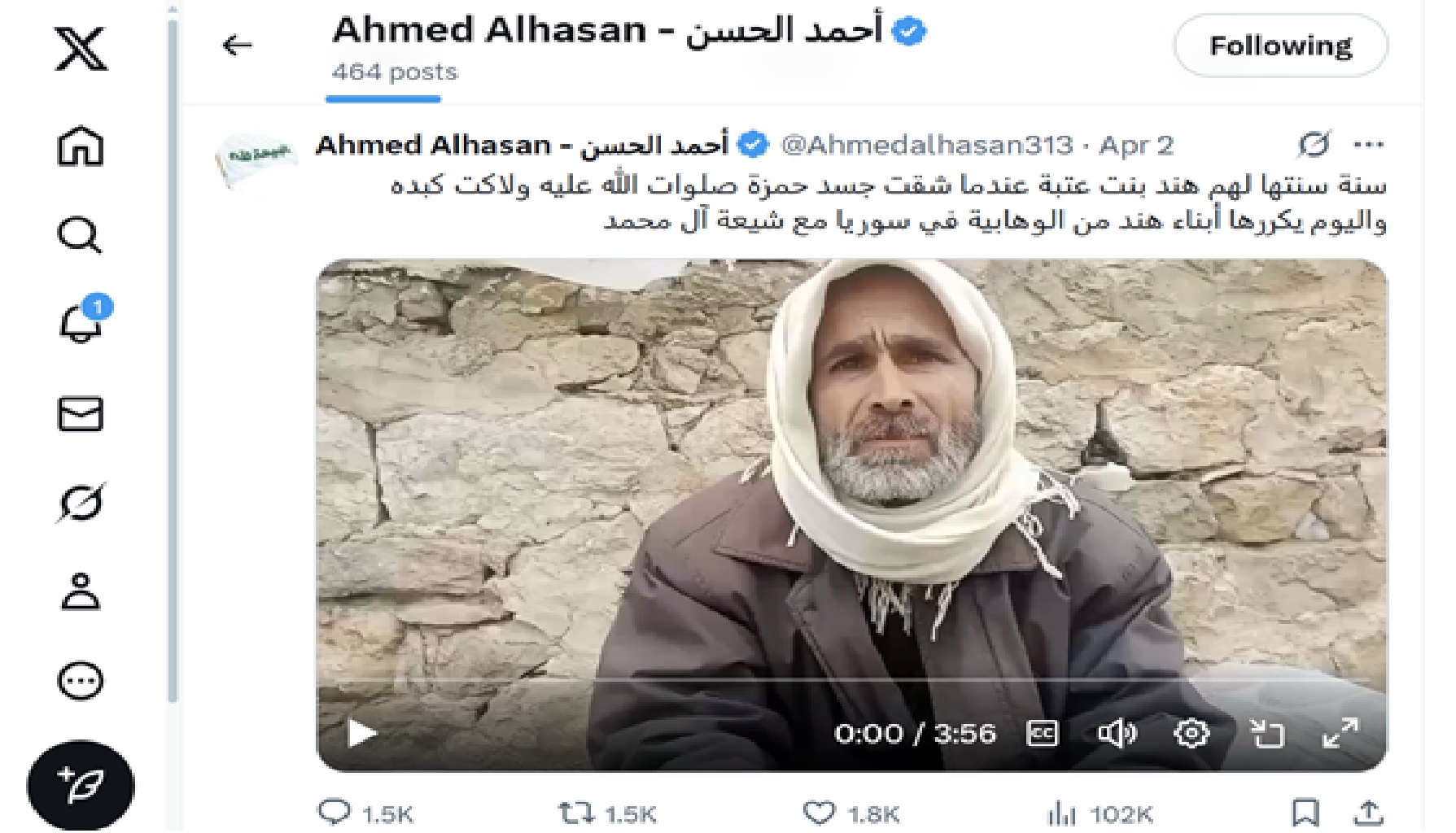The height and width of the screenshot is (833, 1456).
Task: Go back with the left arrow
Action: coord(237,45)
